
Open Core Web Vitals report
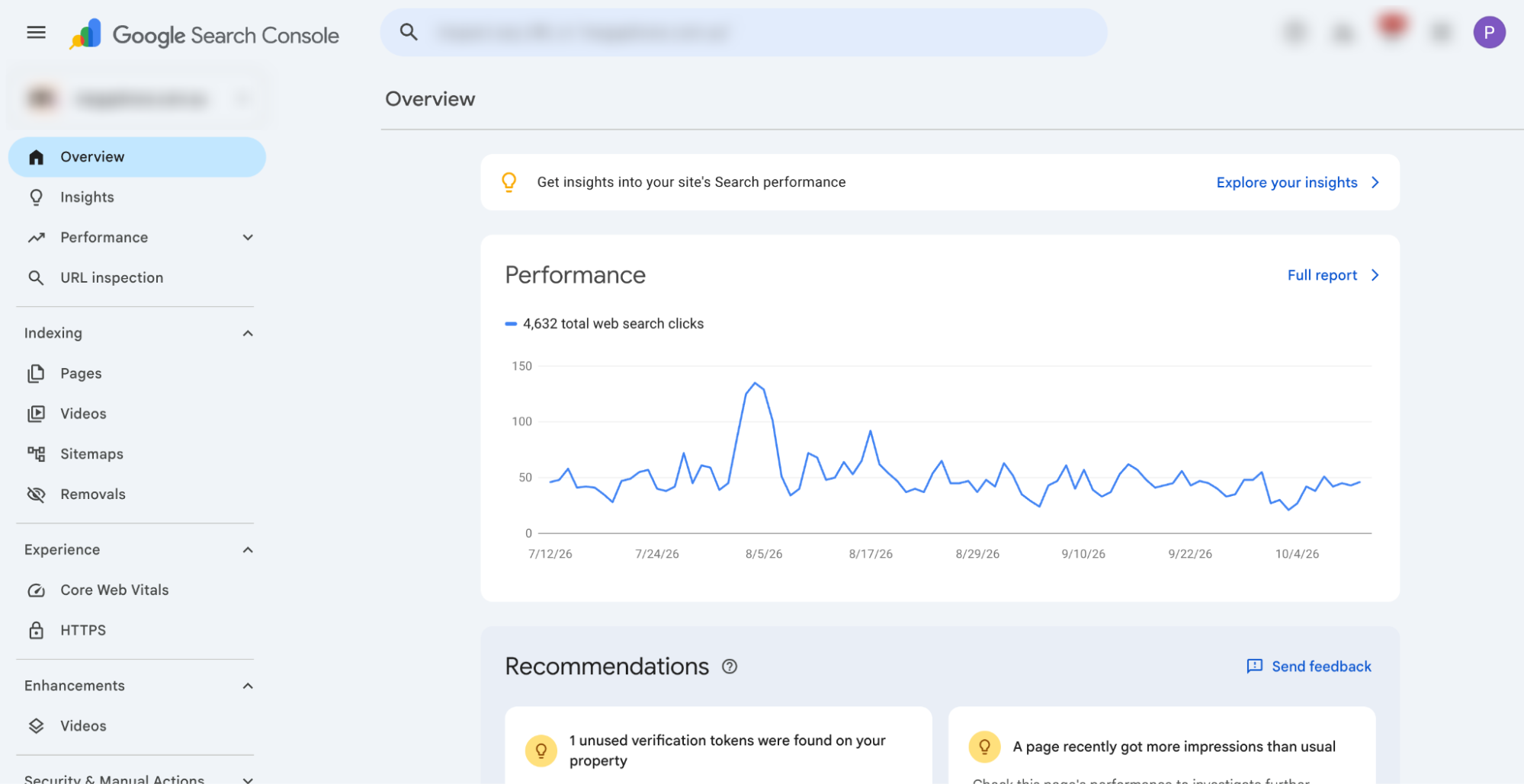(x=137, y=590)
